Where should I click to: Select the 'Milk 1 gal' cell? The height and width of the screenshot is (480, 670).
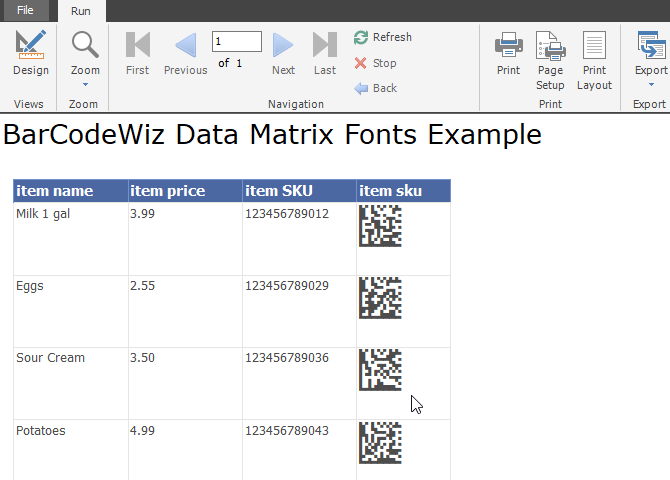(71, 239)
